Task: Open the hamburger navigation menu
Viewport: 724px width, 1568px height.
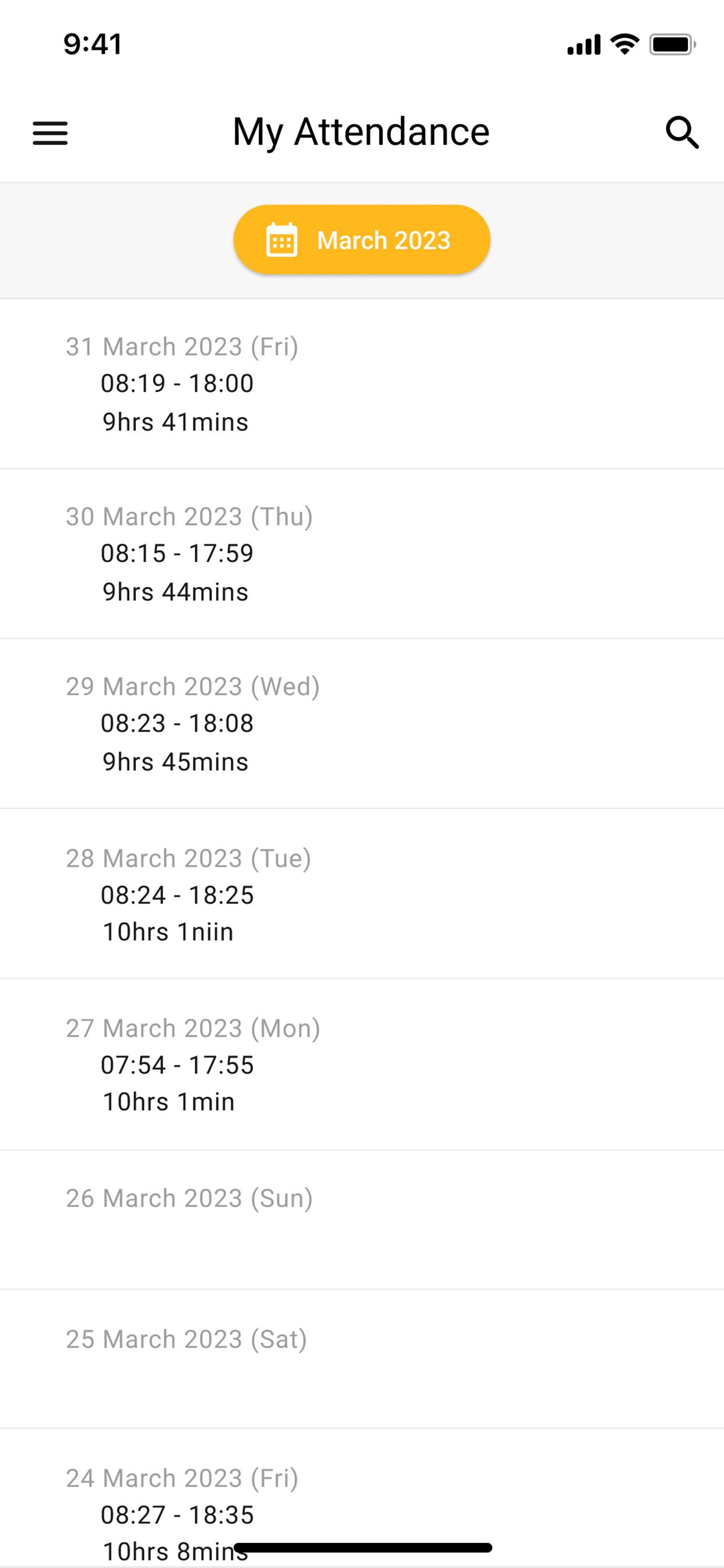Action: pyautogui.click(x=50, y=132)
